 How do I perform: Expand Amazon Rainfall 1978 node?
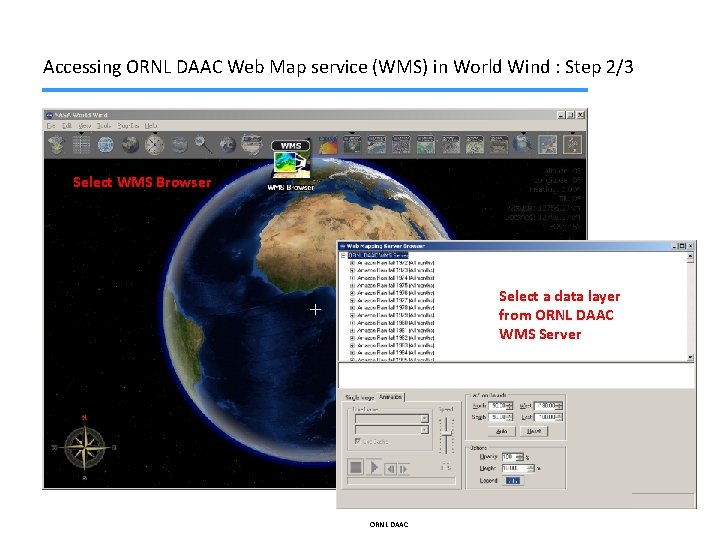(352, 308)
